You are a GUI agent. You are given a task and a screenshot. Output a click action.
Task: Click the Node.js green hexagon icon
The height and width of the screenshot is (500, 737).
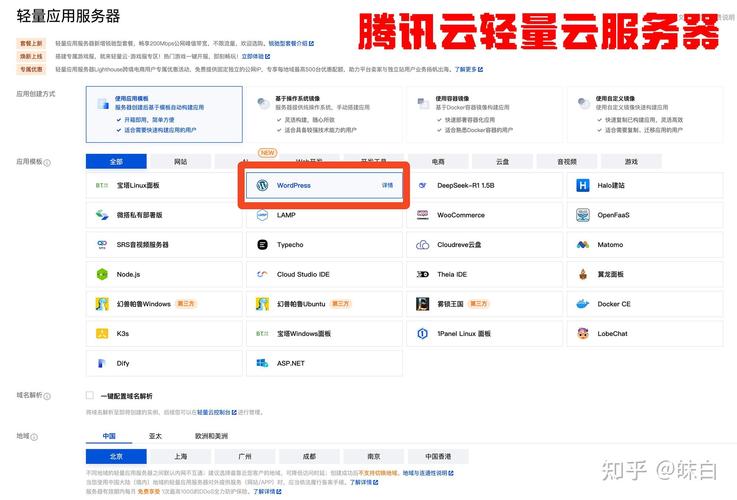[x=102, y=274]
